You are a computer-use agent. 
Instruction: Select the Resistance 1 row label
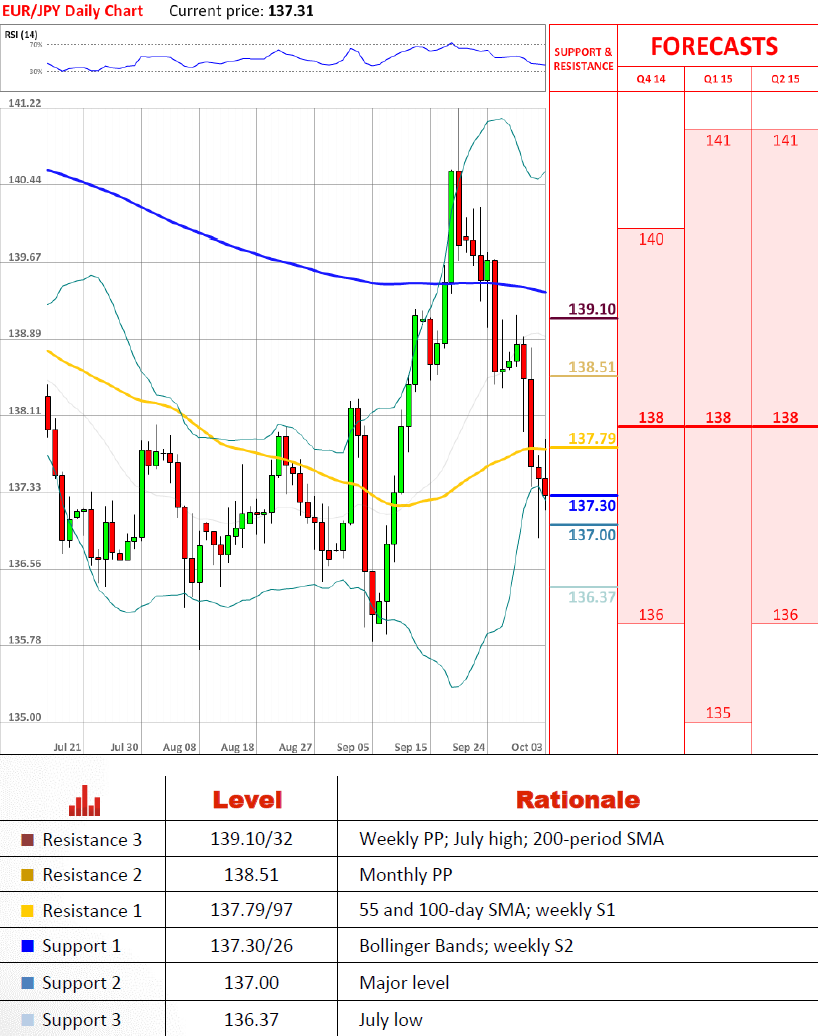(92, 910)
